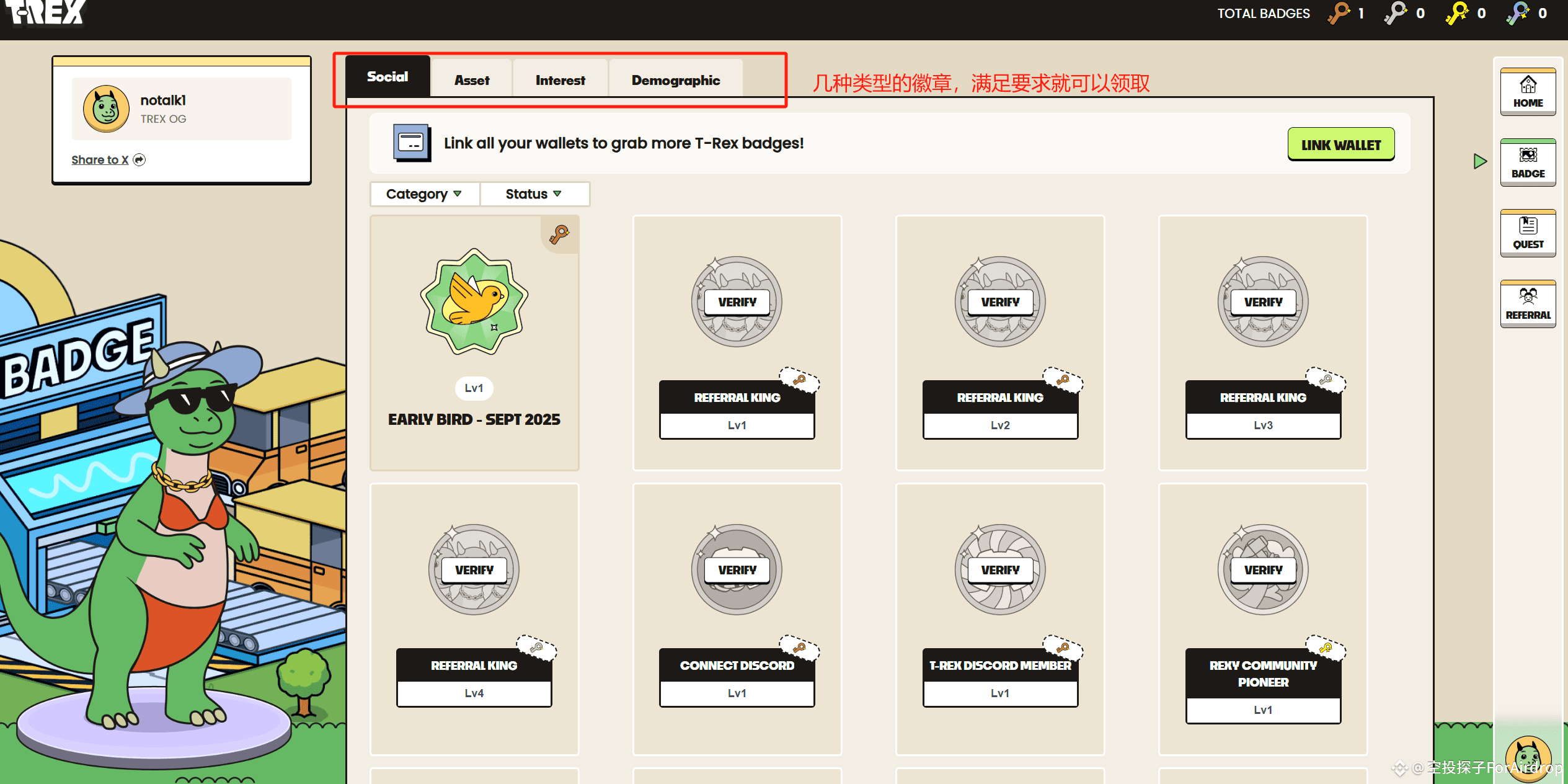The width and height of the screenshot is (1568, 784).
Task: Open the BADGE sidebar icon
Action: [x=1528, y=163]
